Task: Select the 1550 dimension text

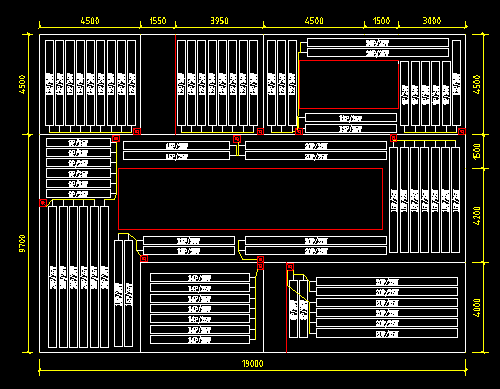Action: pyautogui.click(x=158, y=21)
